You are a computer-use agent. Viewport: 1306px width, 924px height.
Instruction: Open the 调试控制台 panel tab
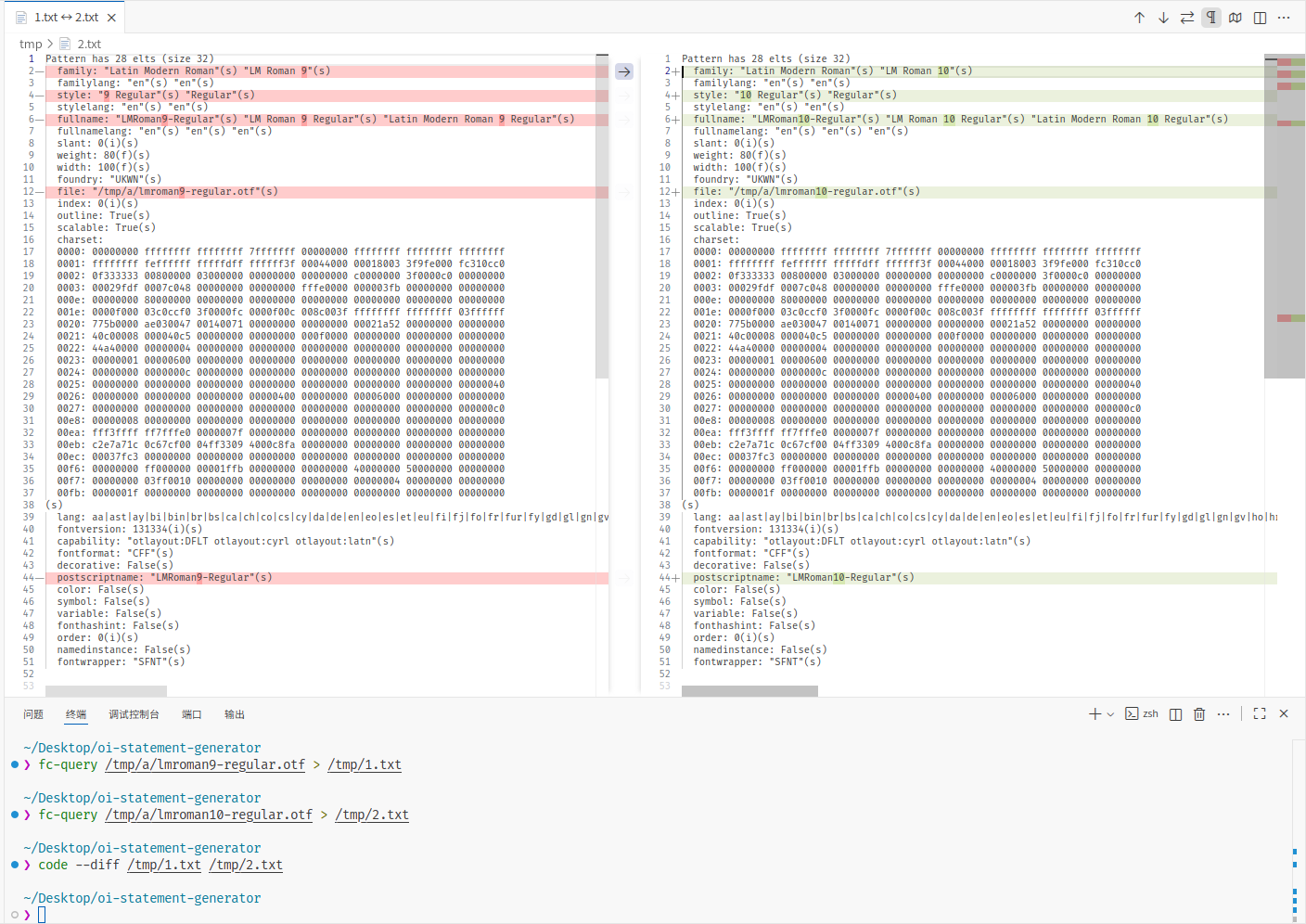pos(134,714)
